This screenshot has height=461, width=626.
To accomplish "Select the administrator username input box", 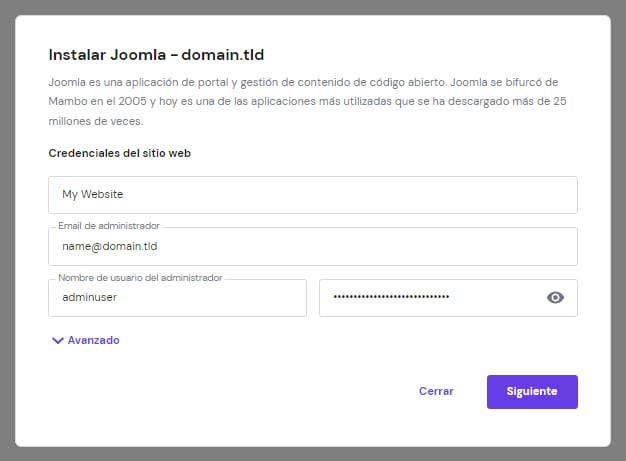I will tap(177, 298).
